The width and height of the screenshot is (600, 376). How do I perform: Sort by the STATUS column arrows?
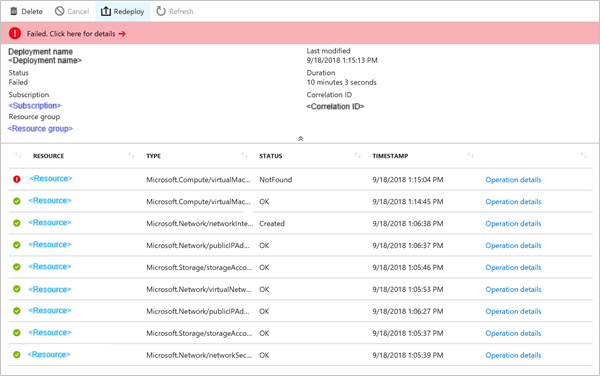pyautogui.click(x=357, y=155)
